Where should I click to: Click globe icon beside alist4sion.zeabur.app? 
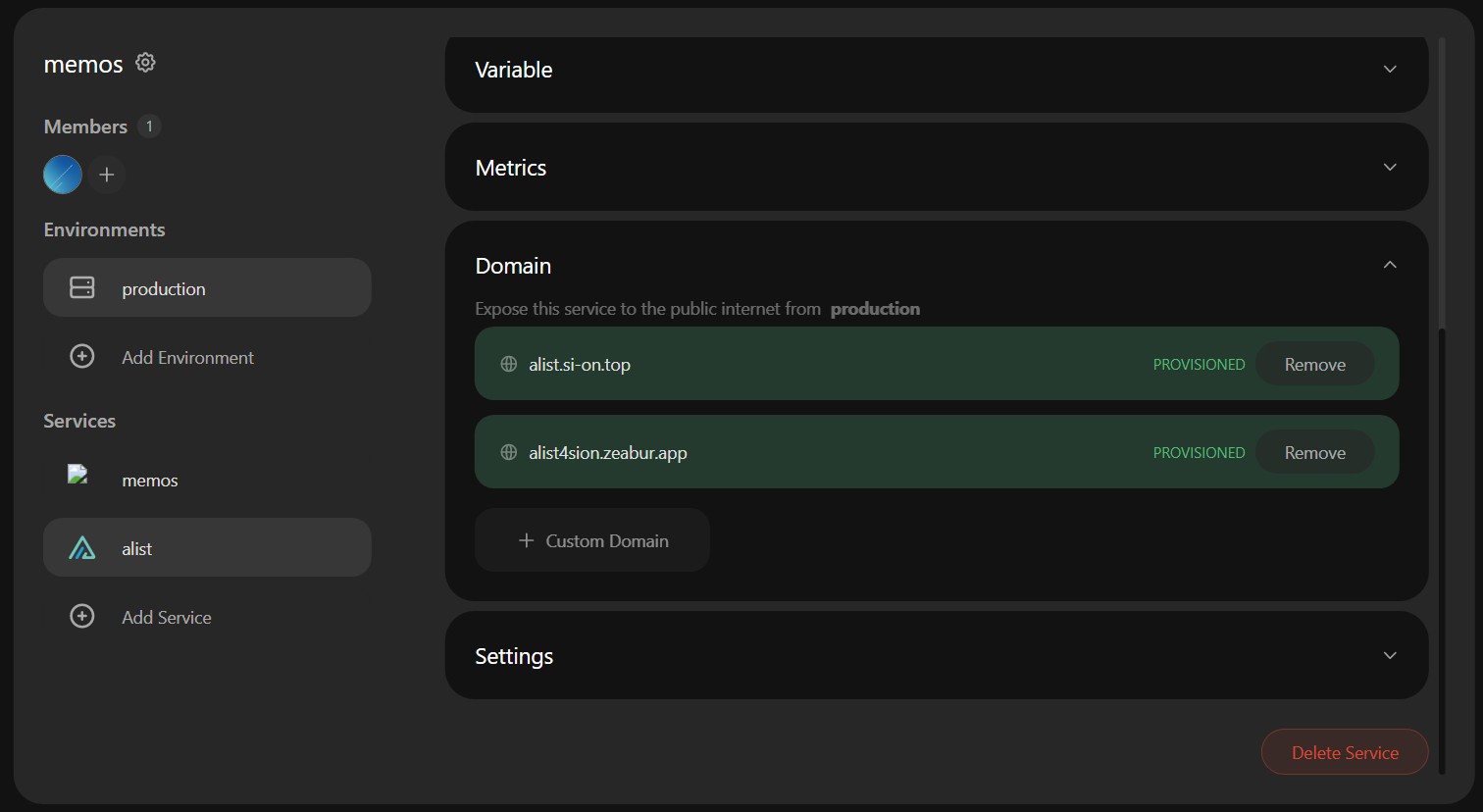[x=509, y=452]
